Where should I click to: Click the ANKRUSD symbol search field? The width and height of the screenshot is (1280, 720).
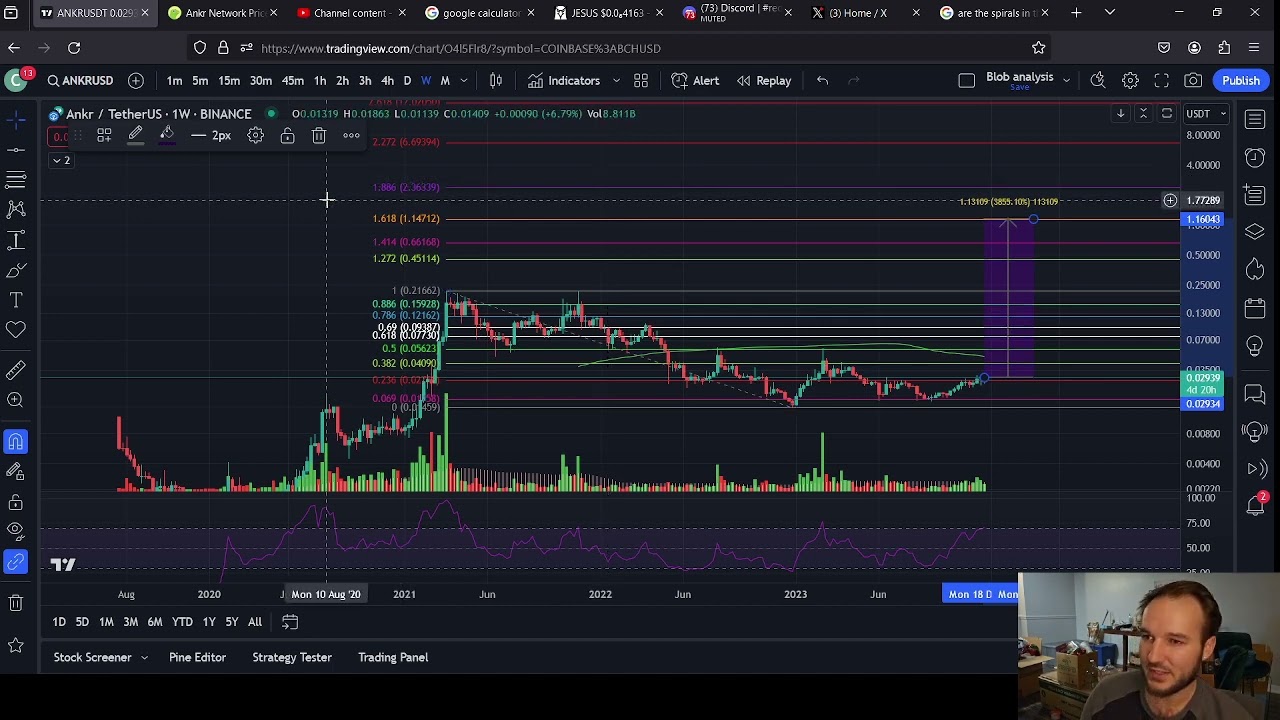pos(81,81)
